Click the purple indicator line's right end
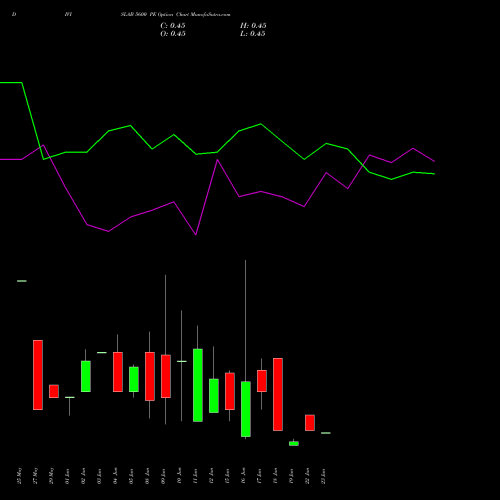Image resolution: width=500 pixels, height=500 pixels. point(434,162)
